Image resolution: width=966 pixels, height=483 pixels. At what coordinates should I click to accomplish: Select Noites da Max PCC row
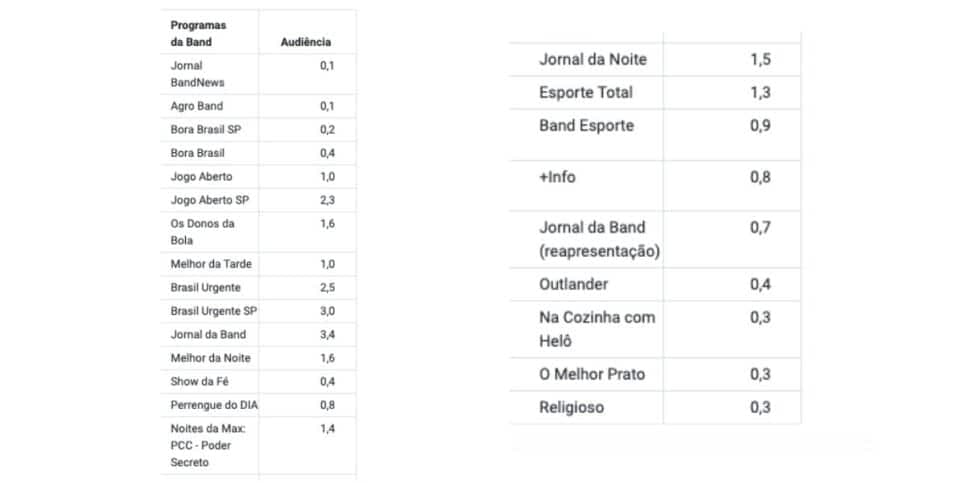258,445
